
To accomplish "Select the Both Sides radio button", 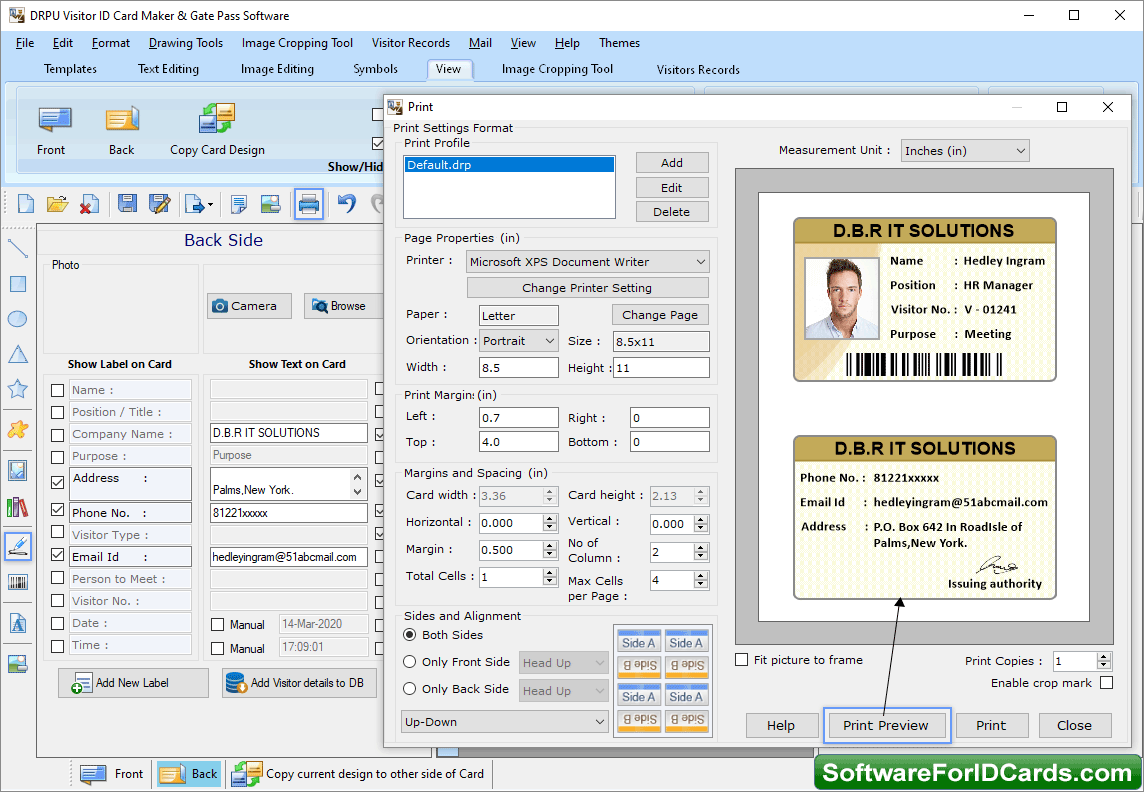I will point(410,635).
